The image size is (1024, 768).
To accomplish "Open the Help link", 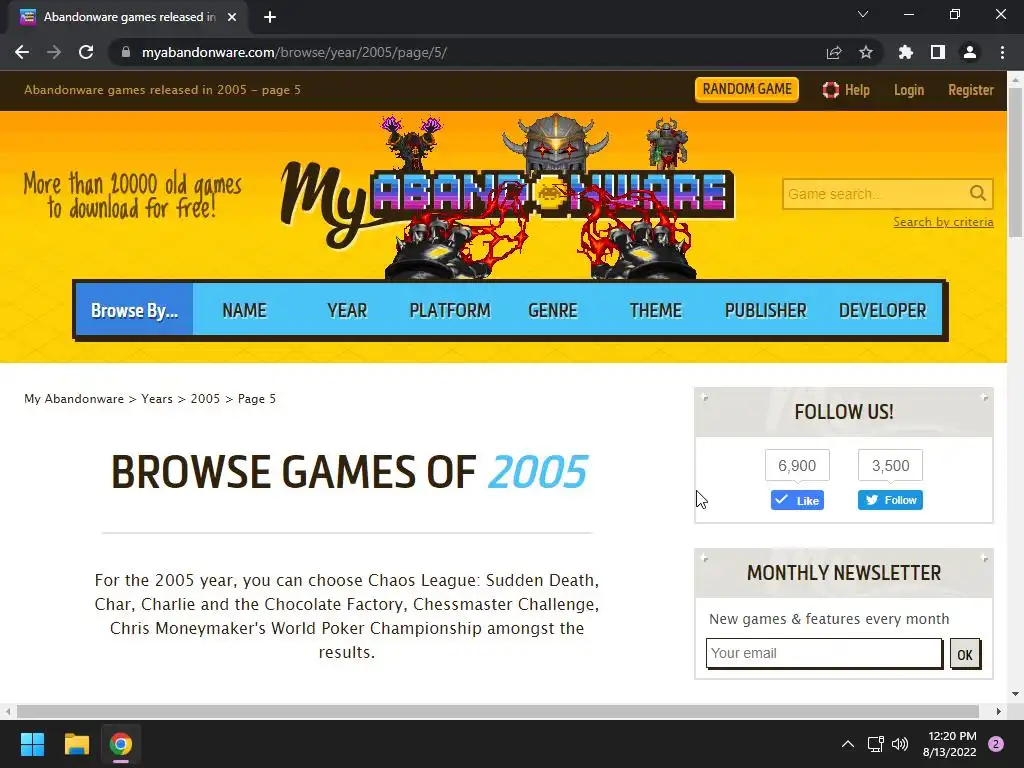I will (846, 89).
